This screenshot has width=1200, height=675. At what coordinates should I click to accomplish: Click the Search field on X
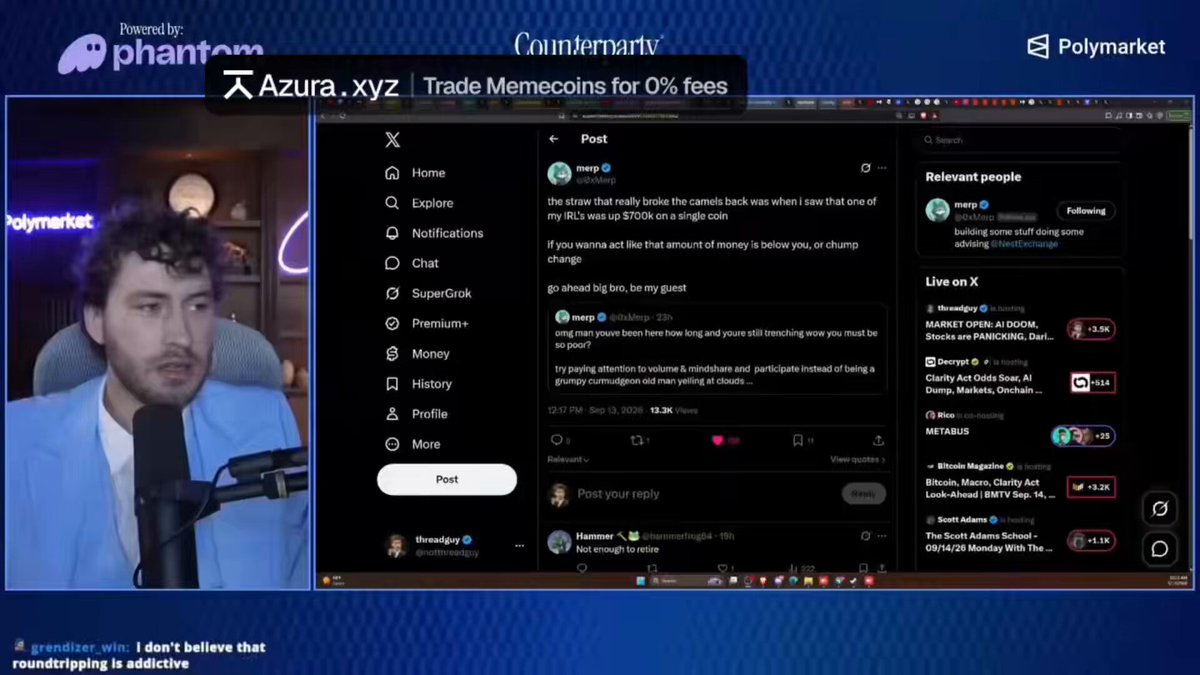pos(1018,140)
